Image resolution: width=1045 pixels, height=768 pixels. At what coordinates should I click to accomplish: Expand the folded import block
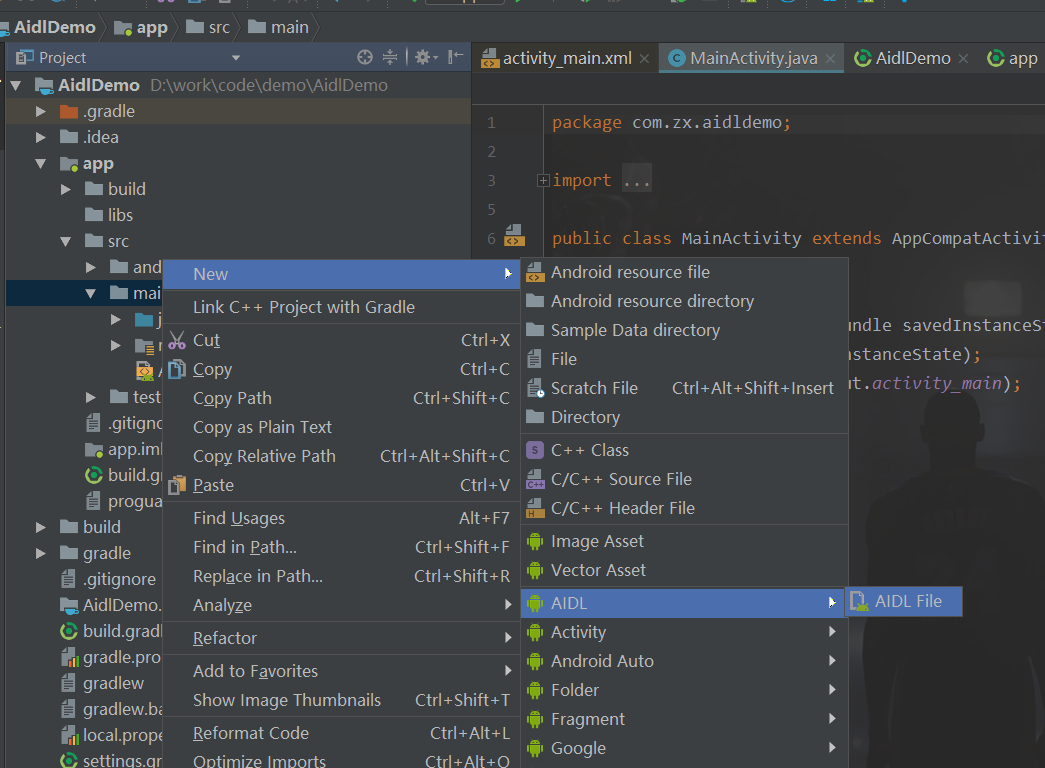pyautogui.click(x=543, y=180)
